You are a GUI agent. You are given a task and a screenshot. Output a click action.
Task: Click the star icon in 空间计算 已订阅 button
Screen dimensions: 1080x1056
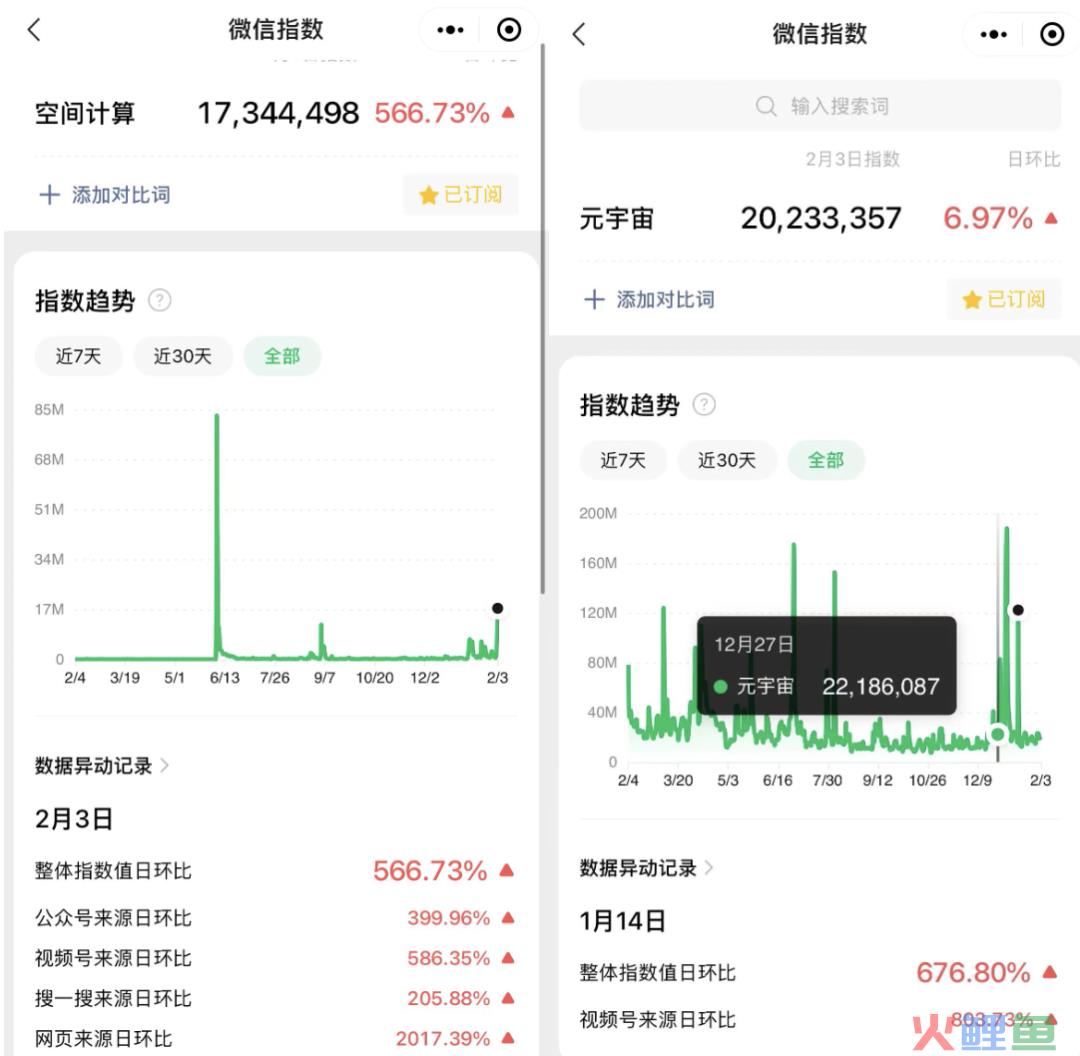428,195
